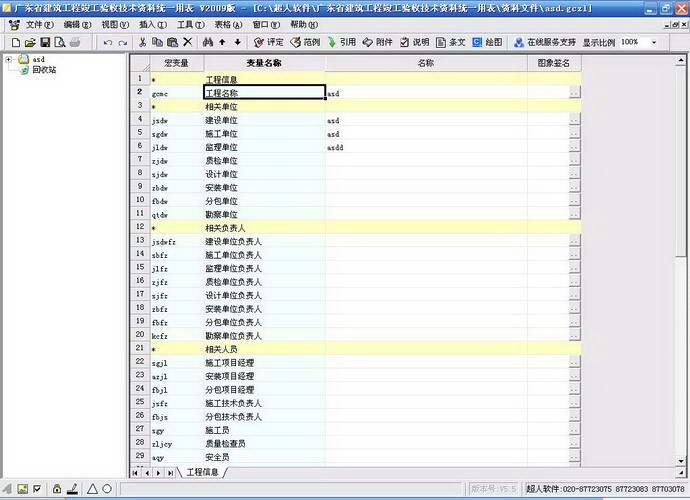Click vertical scrollbar up arrow
Viewport: 690px width, 500px height.
(x=681, y=60)
